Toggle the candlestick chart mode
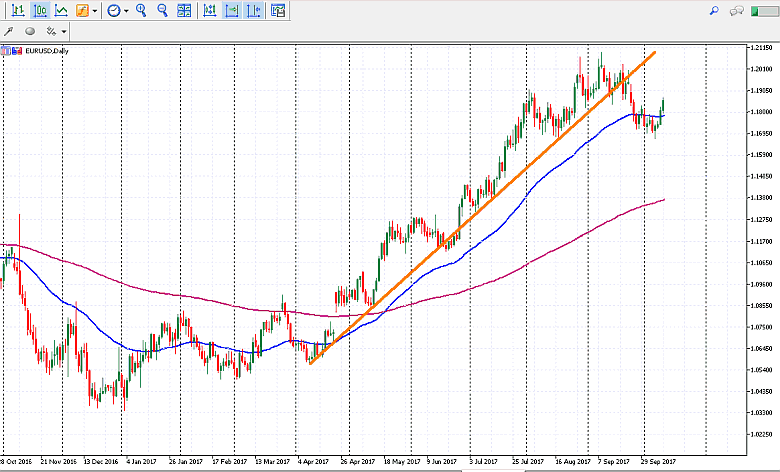This screenshot has width=780, height=472. coord(39,11)
